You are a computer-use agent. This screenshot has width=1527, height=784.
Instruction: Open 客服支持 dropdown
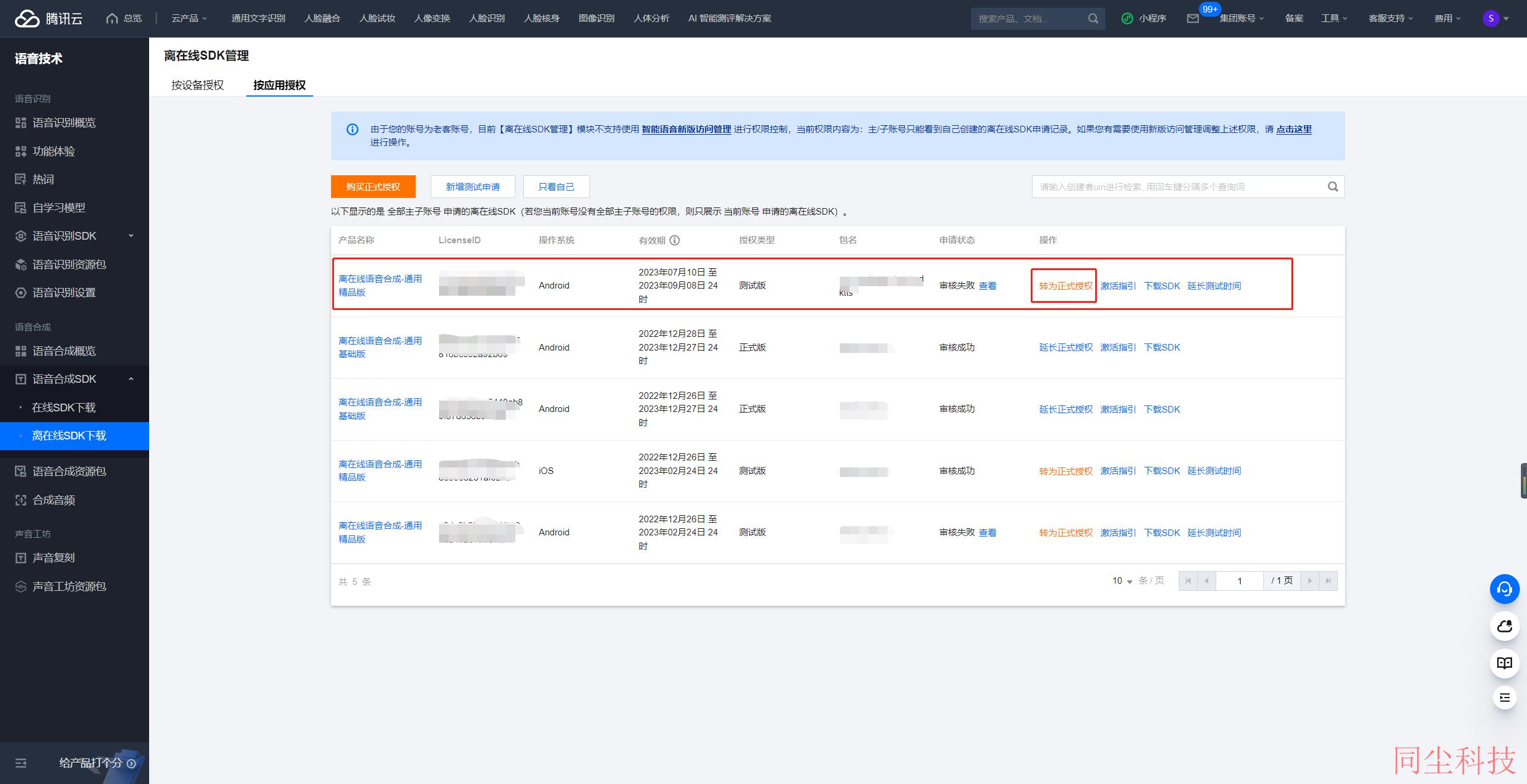click(x=1390, y=18)
